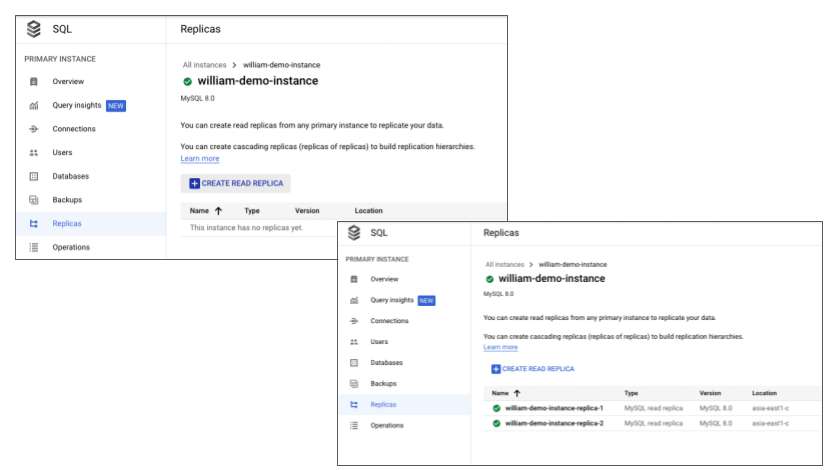Open the william-demo-instance-replica-2 link

(554, 423)
